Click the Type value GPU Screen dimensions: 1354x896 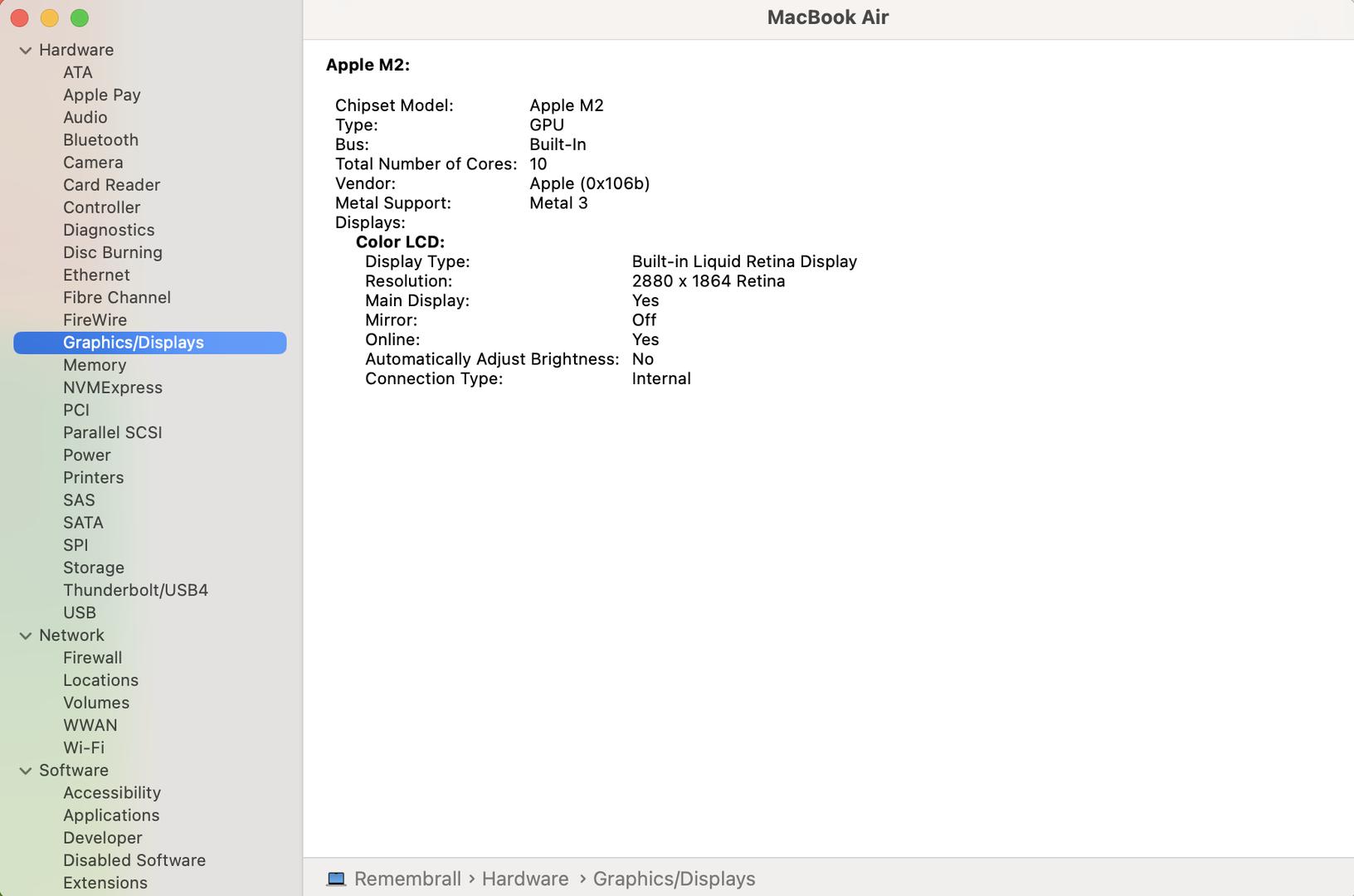[x=547, y=124]
